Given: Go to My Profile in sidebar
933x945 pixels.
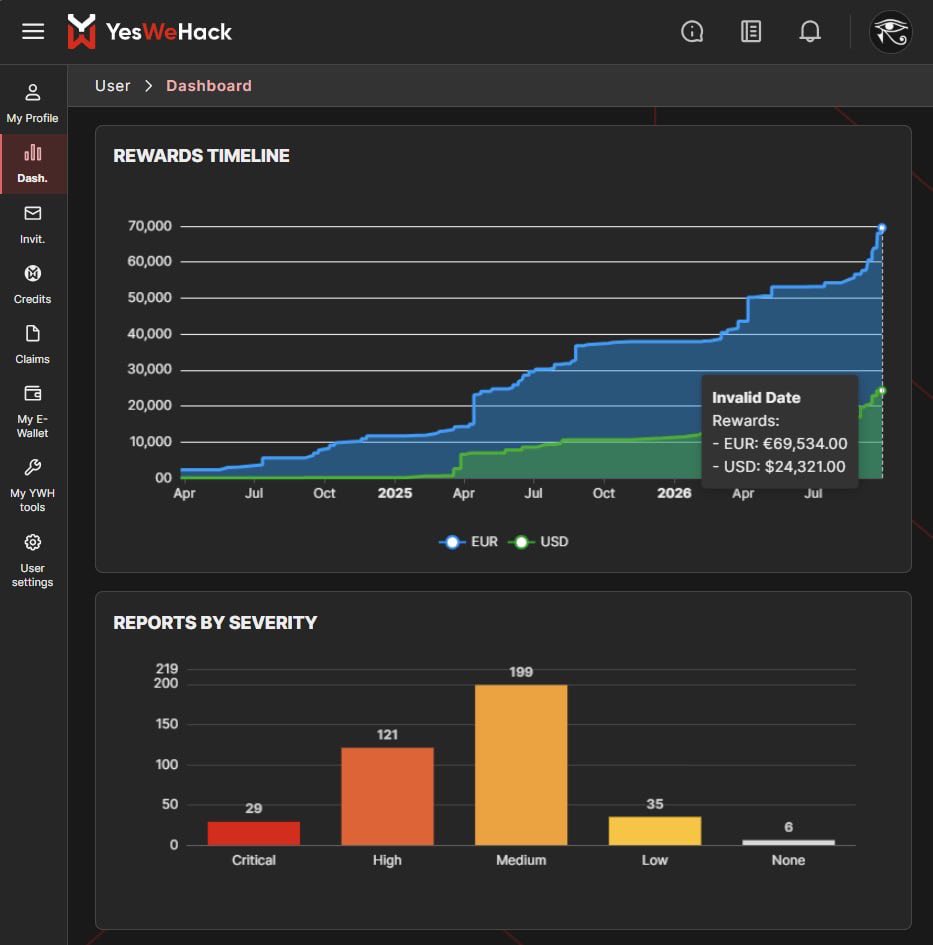Looking at the screenshot, I should coord(33,104).
